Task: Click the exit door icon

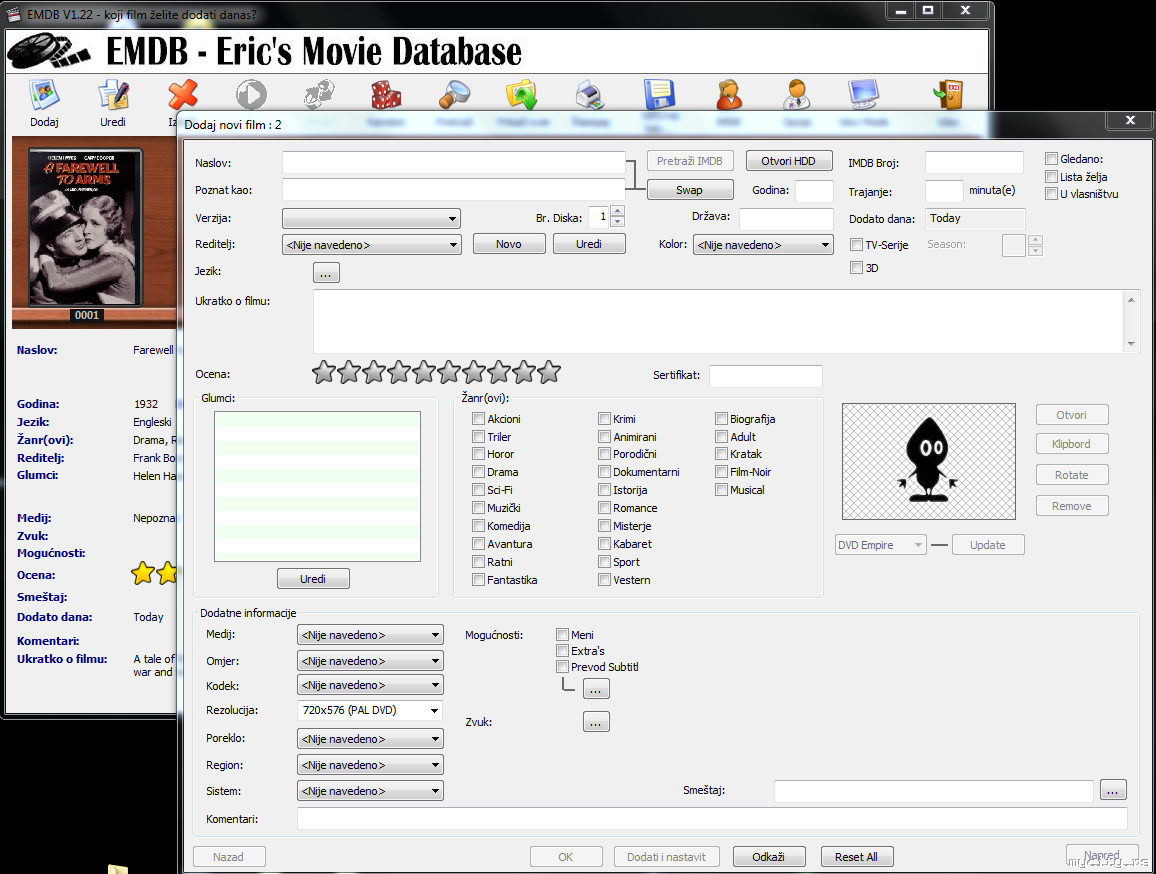Action: point(949,95)
